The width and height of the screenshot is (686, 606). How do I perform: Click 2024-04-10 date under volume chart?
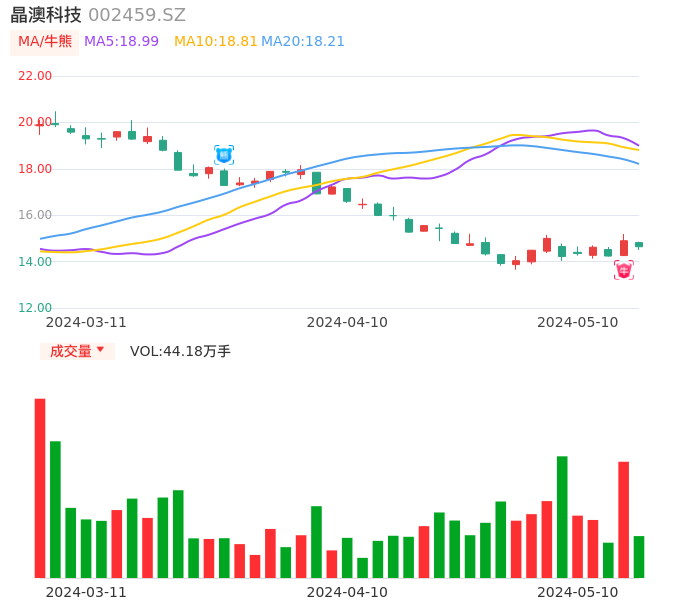point(347,592)
